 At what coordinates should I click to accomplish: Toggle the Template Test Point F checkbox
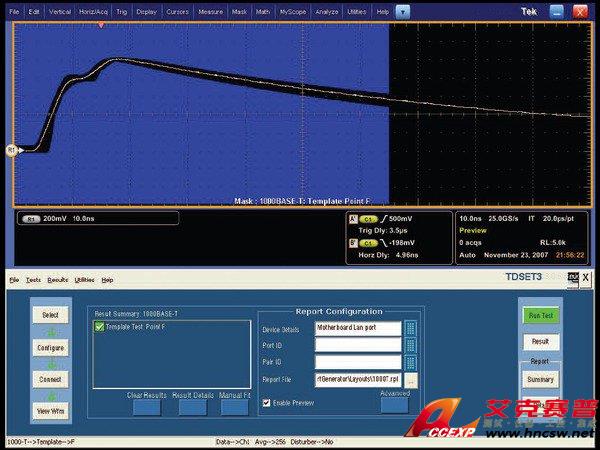[x=99, y=328]
